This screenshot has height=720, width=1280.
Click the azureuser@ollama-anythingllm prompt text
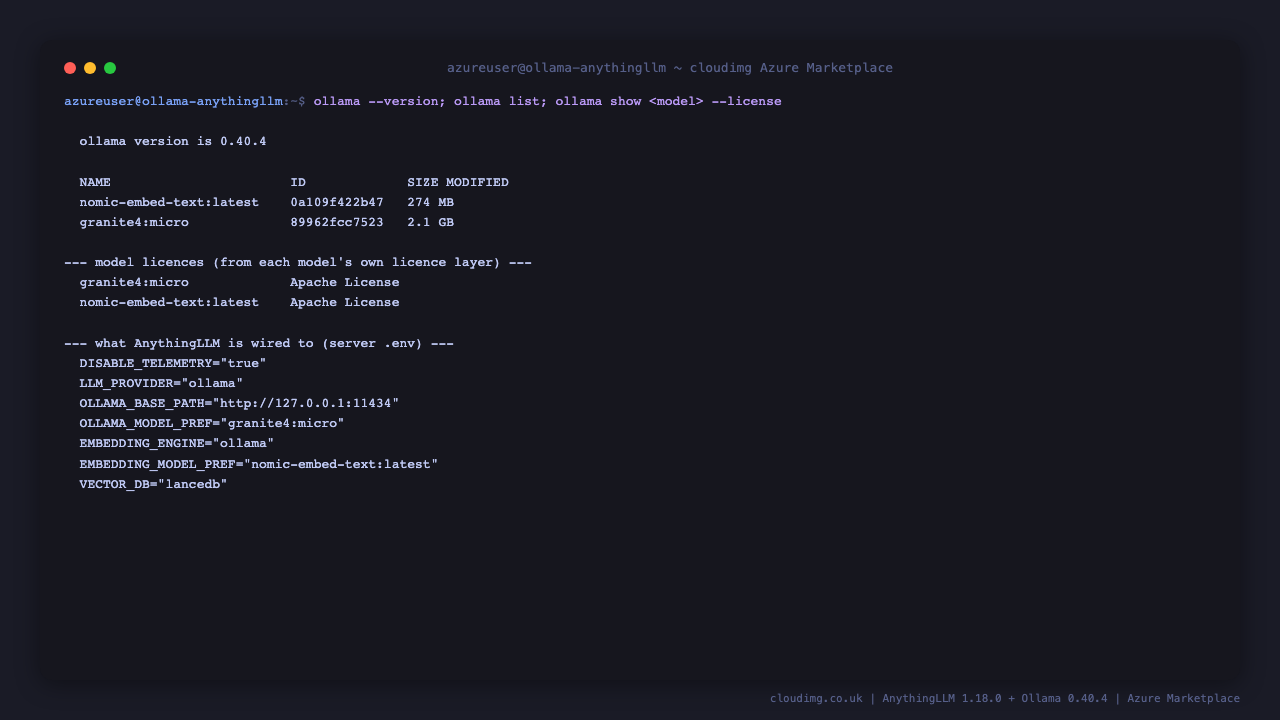coord(173,101)
